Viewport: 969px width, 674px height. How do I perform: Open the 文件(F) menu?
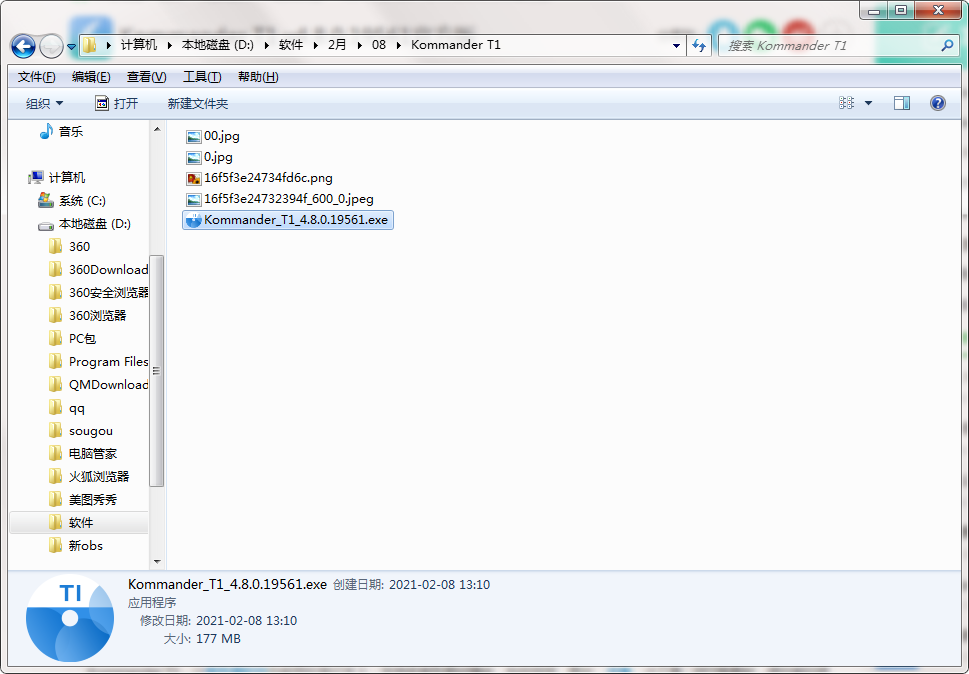pos(36,77)
